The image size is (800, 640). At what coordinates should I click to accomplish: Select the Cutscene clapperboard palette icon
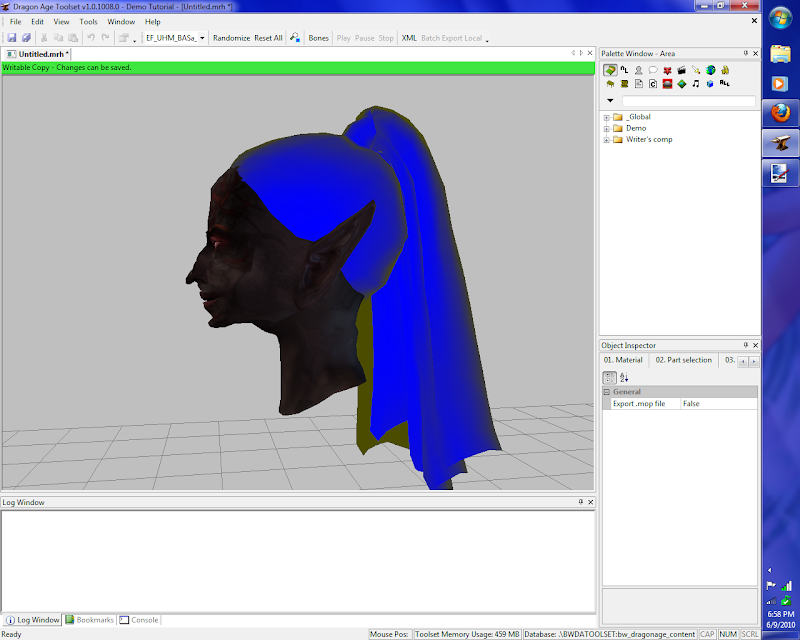point(681,70)
